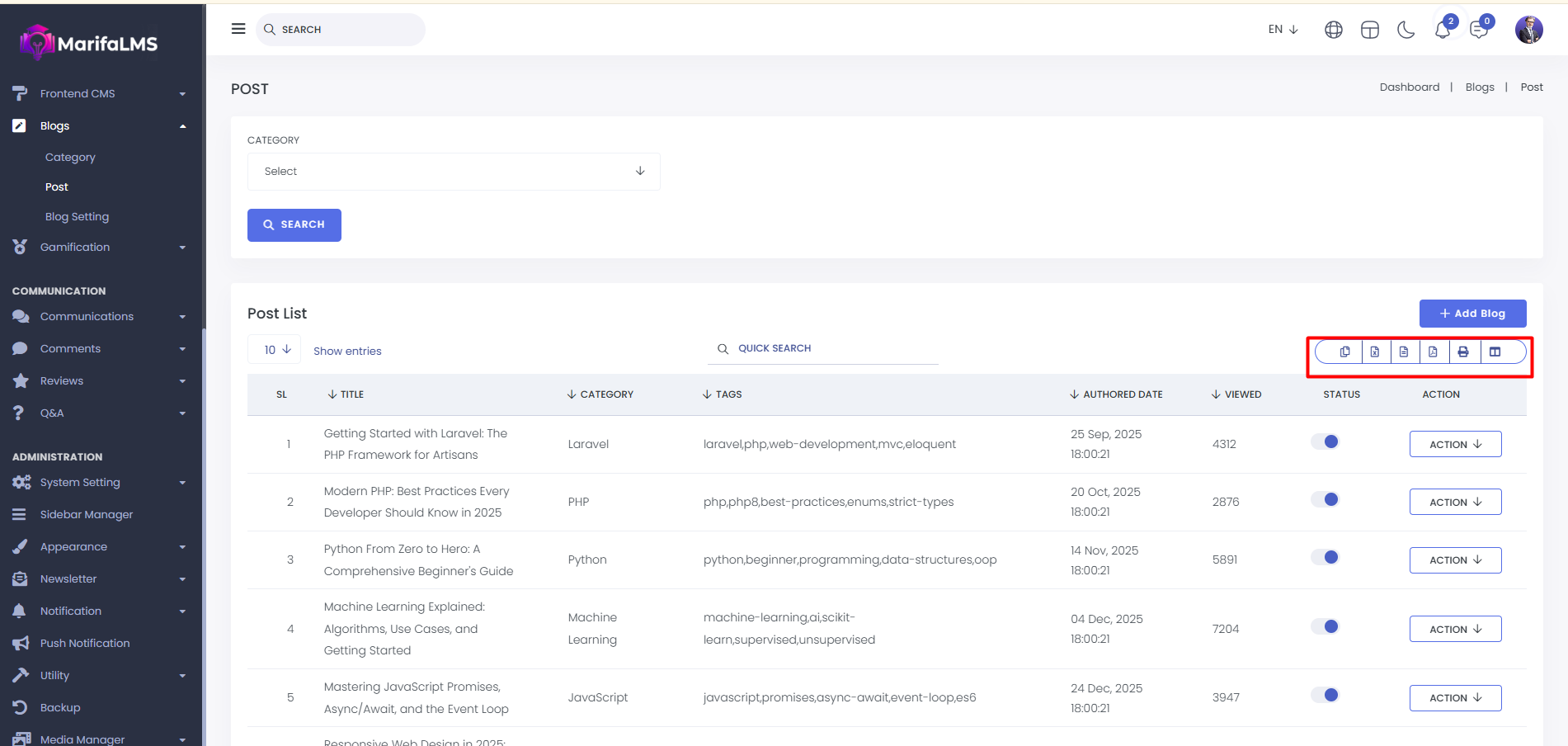This screenshot has width=1568, height=746.
Task: Click the print icon above the table
Action: [x=1462, y=352]
